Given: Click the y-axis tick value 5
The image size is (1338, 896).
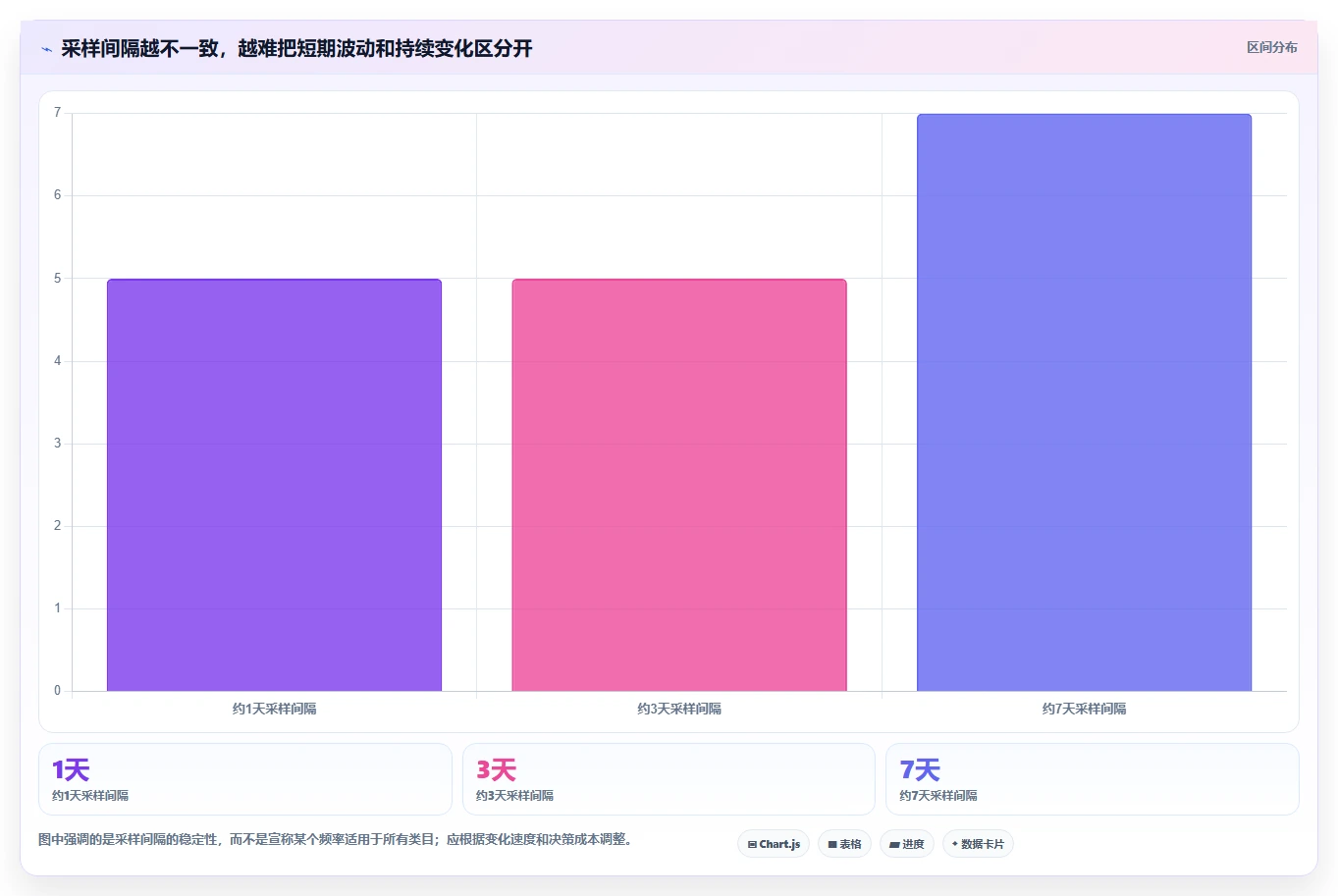Looking at the screenshot, I should 57,278.
